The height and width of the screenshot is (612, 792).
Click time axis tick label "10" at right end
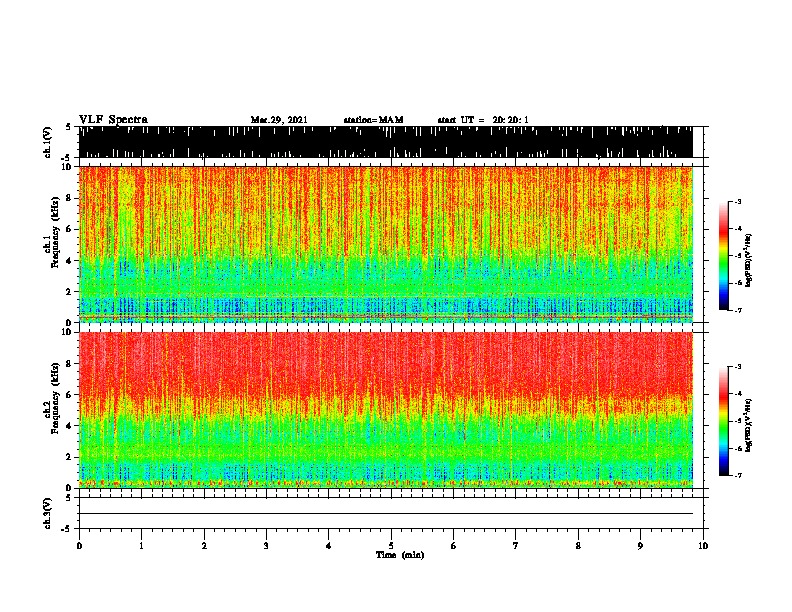[x=703, y=546]
